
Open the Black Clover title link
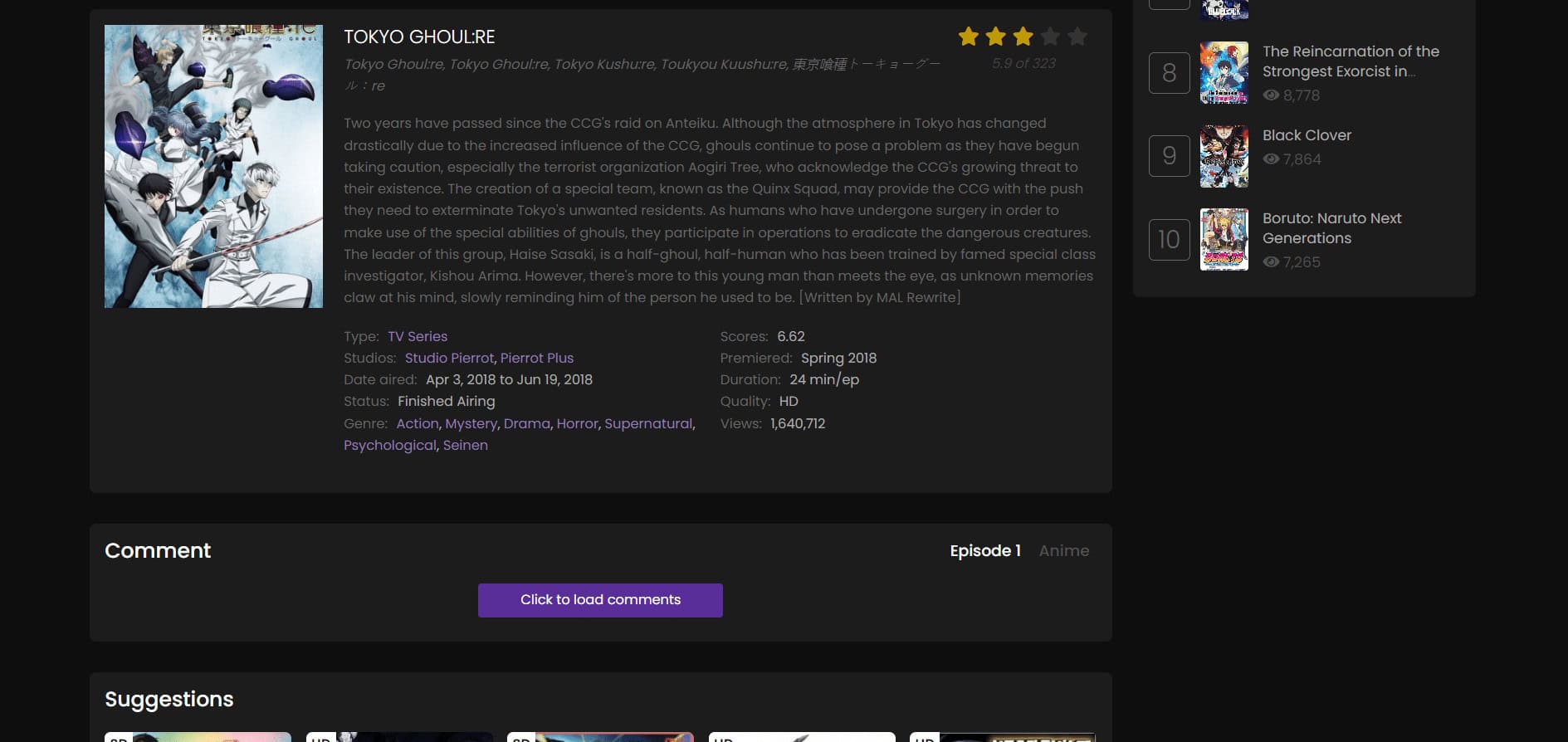pyautogui.click(x=1307, y=135)
